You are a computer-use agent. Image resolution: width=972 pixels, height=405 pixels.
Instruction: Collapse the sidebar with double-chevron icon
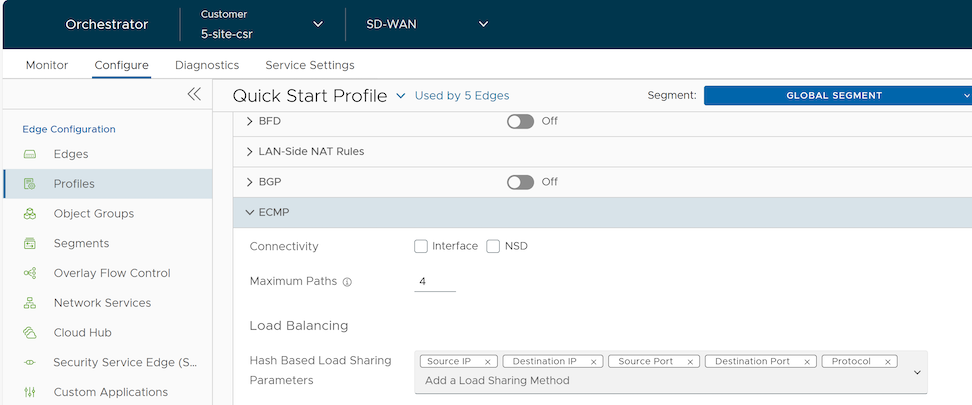[x=194, y=94]
